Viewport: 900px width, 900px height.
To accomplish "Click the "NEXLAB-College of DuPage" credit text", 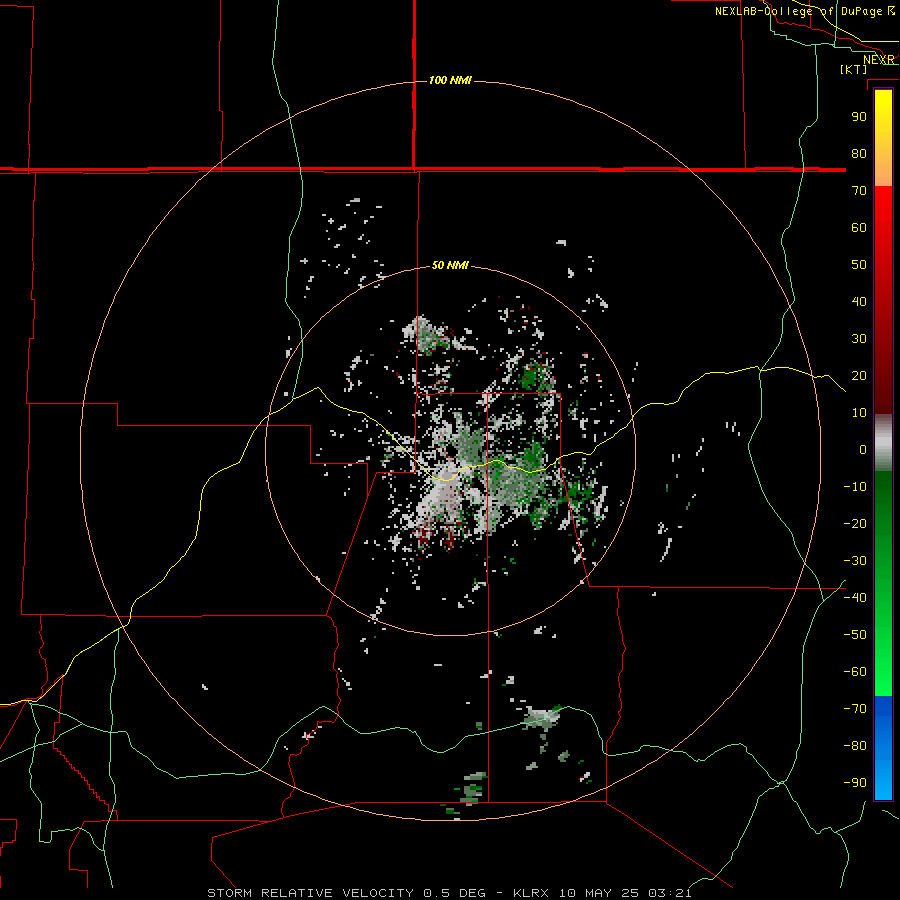I will [800, 11].
